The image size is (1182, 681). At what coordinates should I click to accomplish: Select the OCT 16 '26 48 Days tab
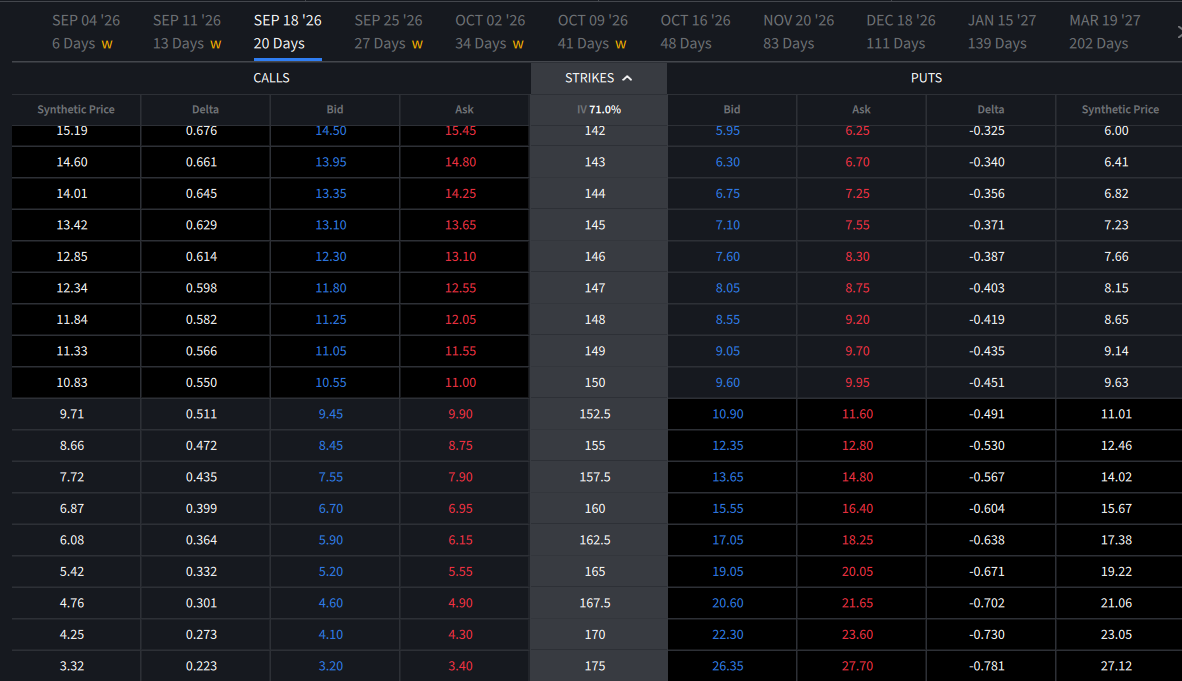pos(695,32)
